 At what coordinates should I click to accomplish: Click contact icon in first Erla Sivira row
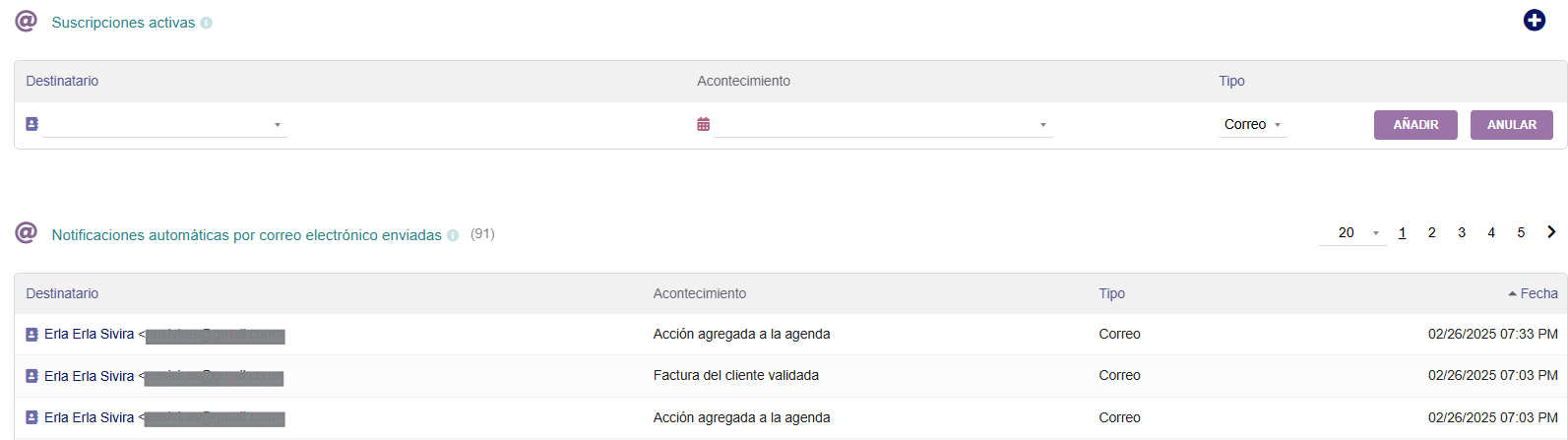31,335
